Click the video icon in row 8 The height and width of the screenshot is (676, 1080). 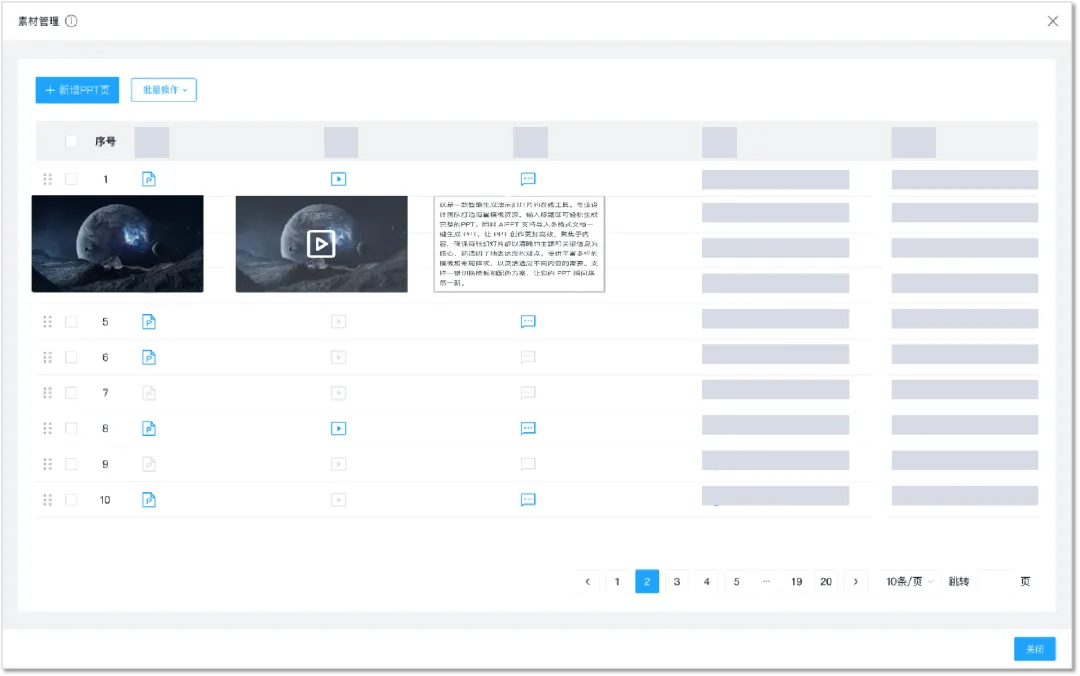(338, 429)
